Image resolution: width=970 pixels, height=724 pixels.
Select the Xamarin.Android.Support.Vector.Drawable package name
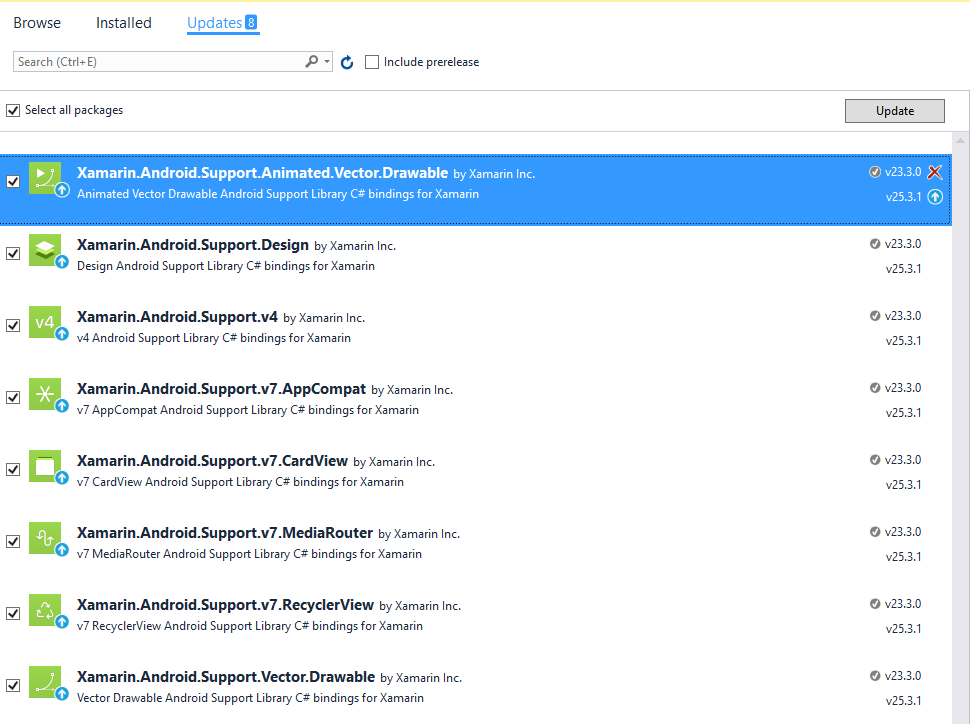(226, 677)
